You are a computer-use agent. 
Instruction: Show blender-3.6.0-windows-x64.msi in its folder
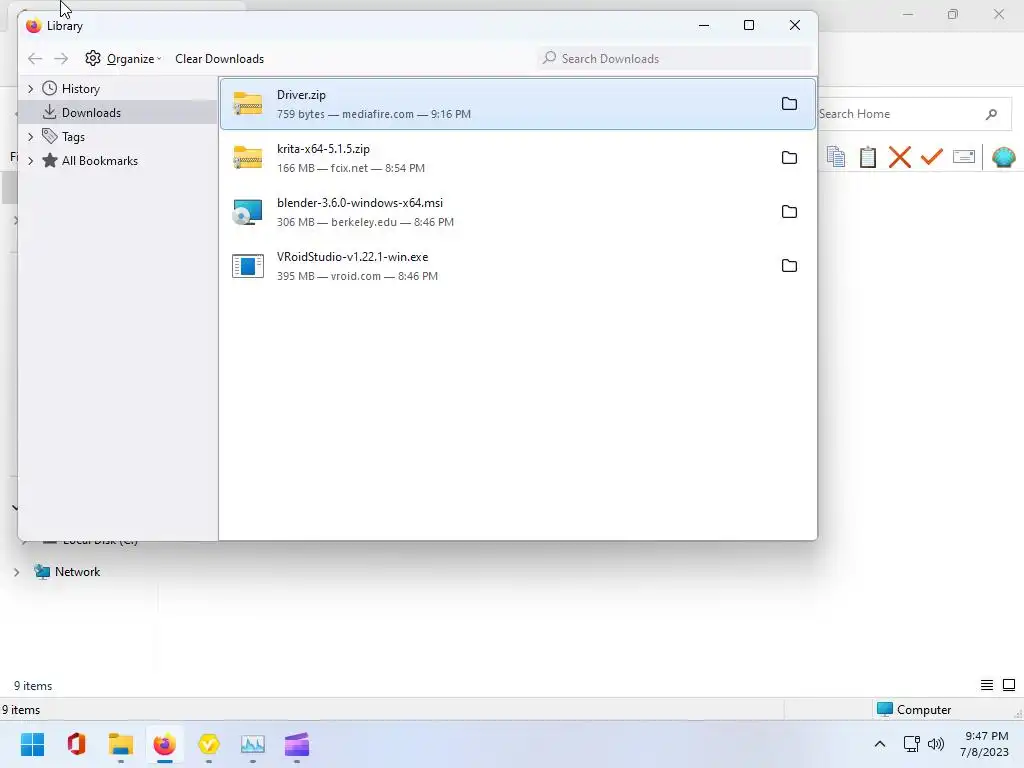789,212
